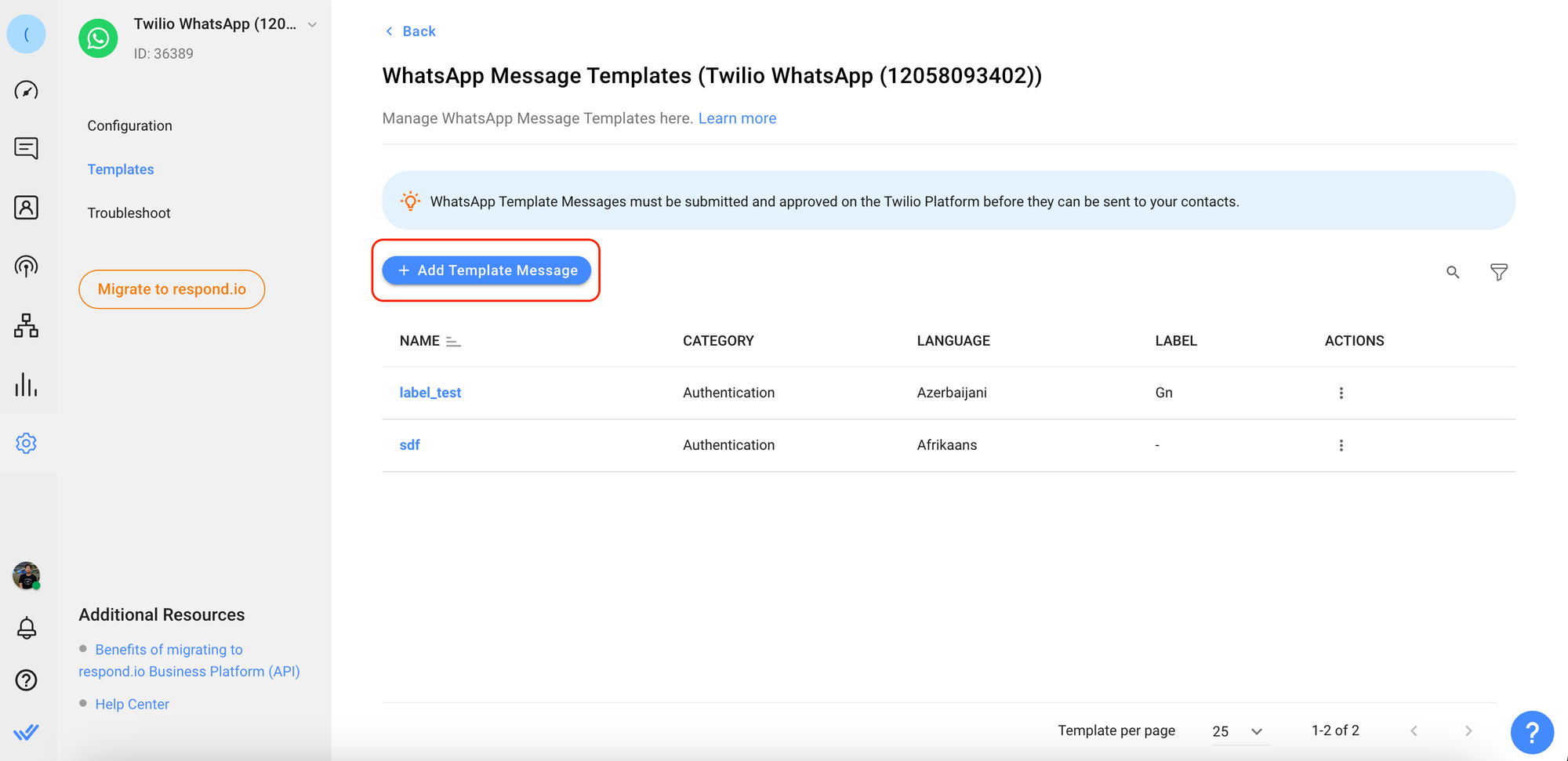The image size is (1568, 761).
Task: Expand the Twilio WhatsApp channel selector
Action: (312, 24)
